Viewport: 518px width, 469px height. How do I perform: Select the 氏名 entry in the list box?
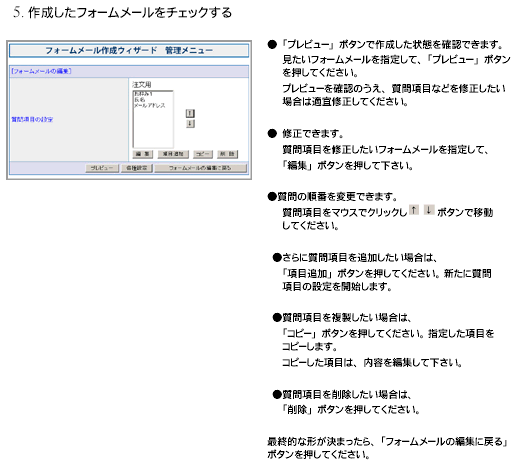140,100
